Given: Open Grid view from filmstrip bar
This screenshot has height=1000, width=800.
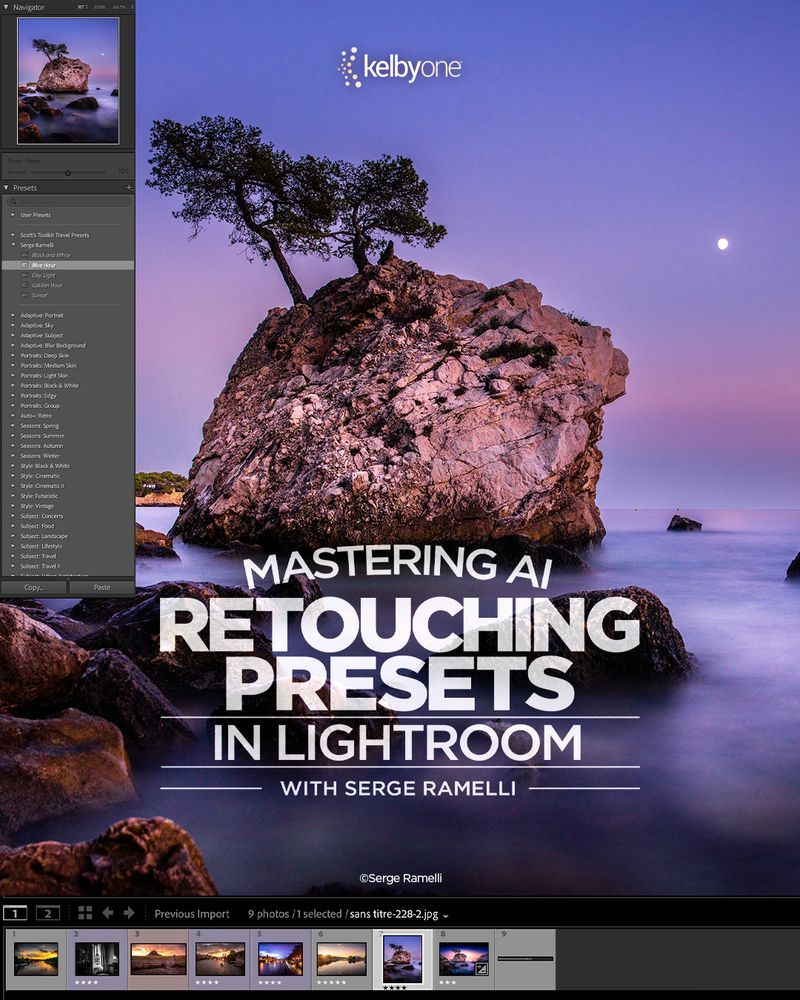Looking at the screenshot, I should pyautogui.click(x=85, y=913).
